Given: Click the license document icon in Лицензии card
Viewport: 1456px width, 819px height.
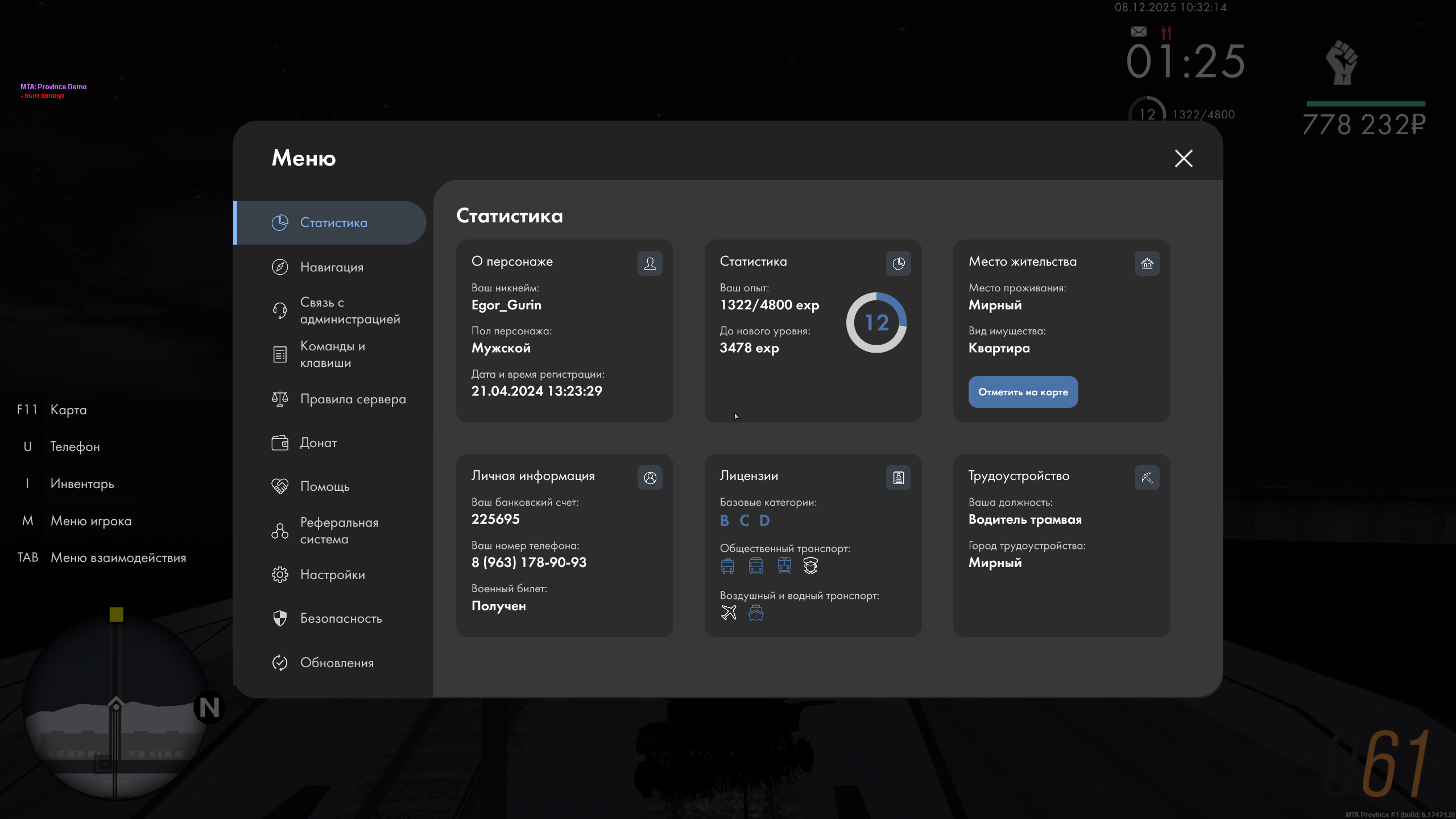Looking at the screenshot, I should 898,478.
